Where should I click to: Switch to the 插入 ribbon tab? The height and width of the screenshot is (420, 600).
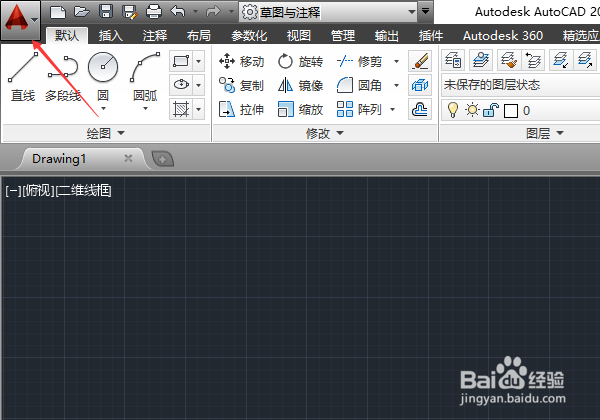click(x=111, y=36)
